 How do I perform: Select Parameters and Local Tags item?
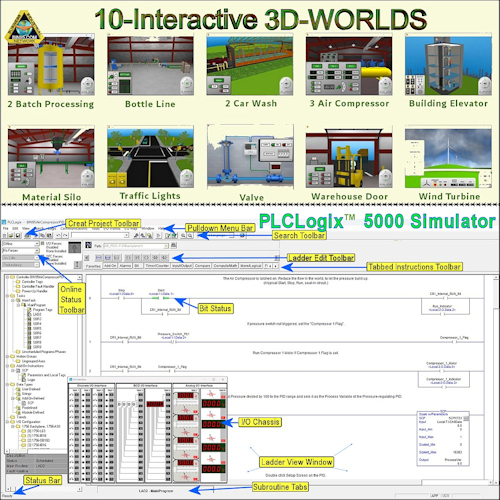(x=46, y=375)
